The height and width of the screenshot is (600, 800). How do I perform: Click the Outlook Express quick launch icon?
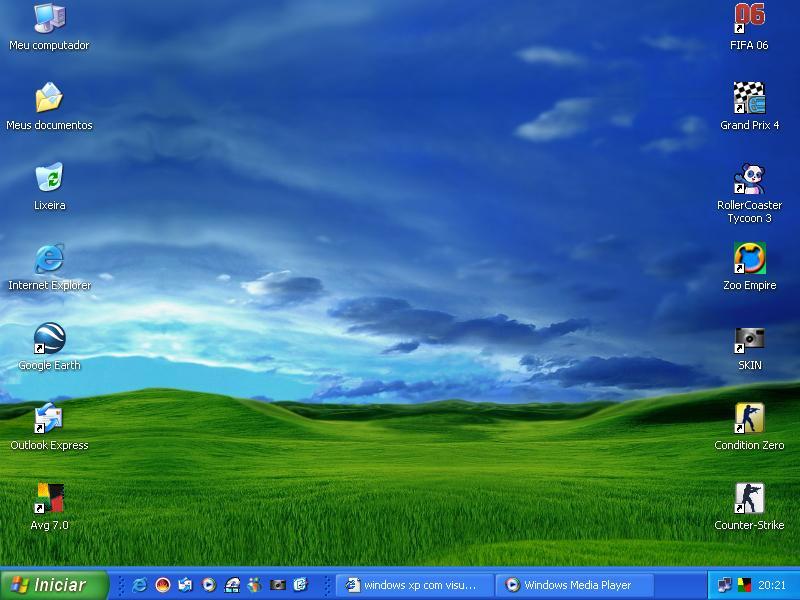click(186, 585)
